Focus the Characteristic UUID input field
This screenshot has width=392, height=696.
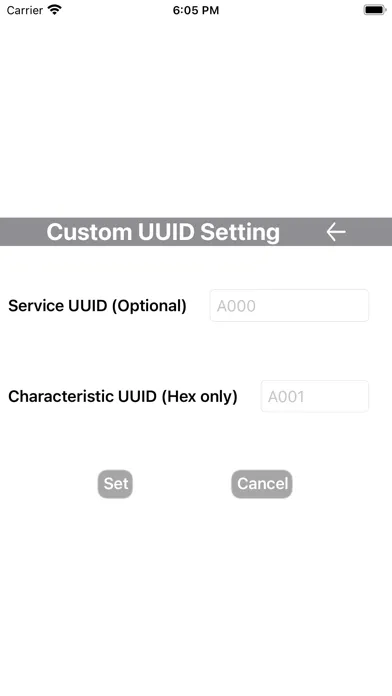click(314, 396)
